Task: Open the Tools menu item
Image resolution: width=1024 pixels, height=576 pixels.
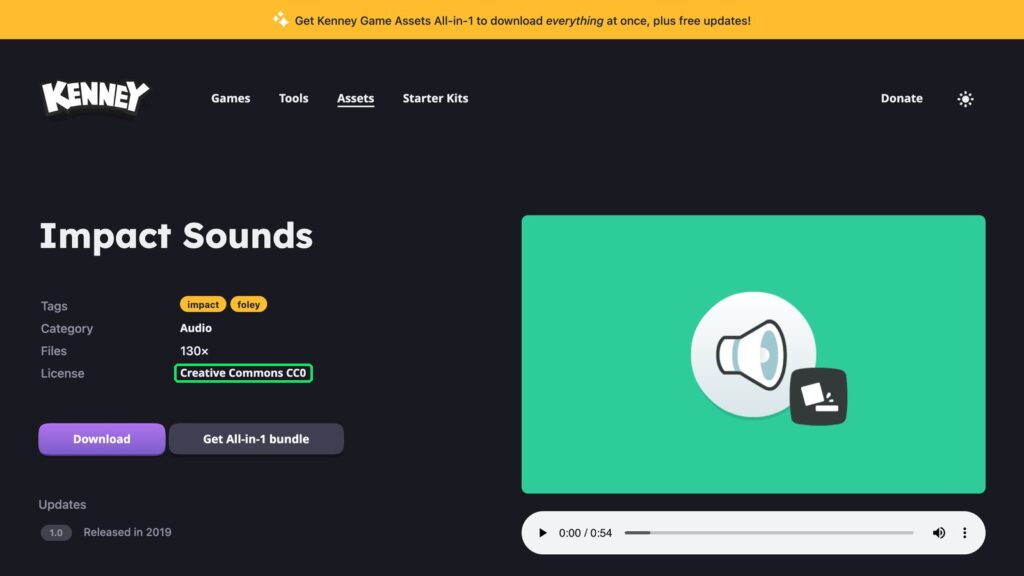Action: pyautogui.click(x=293, y=98)
